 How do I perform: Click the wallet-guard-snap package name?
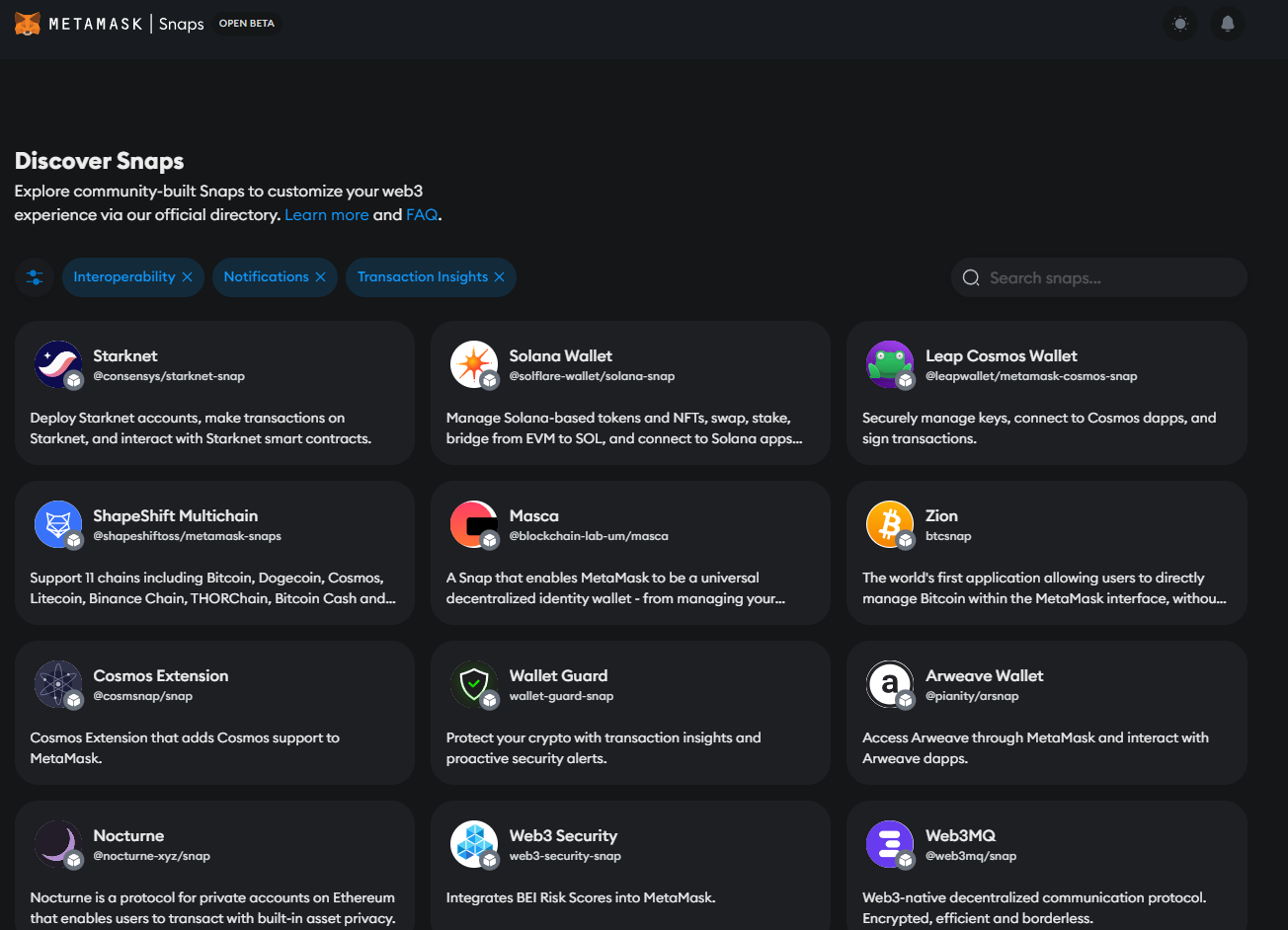[x=562, y=696]
